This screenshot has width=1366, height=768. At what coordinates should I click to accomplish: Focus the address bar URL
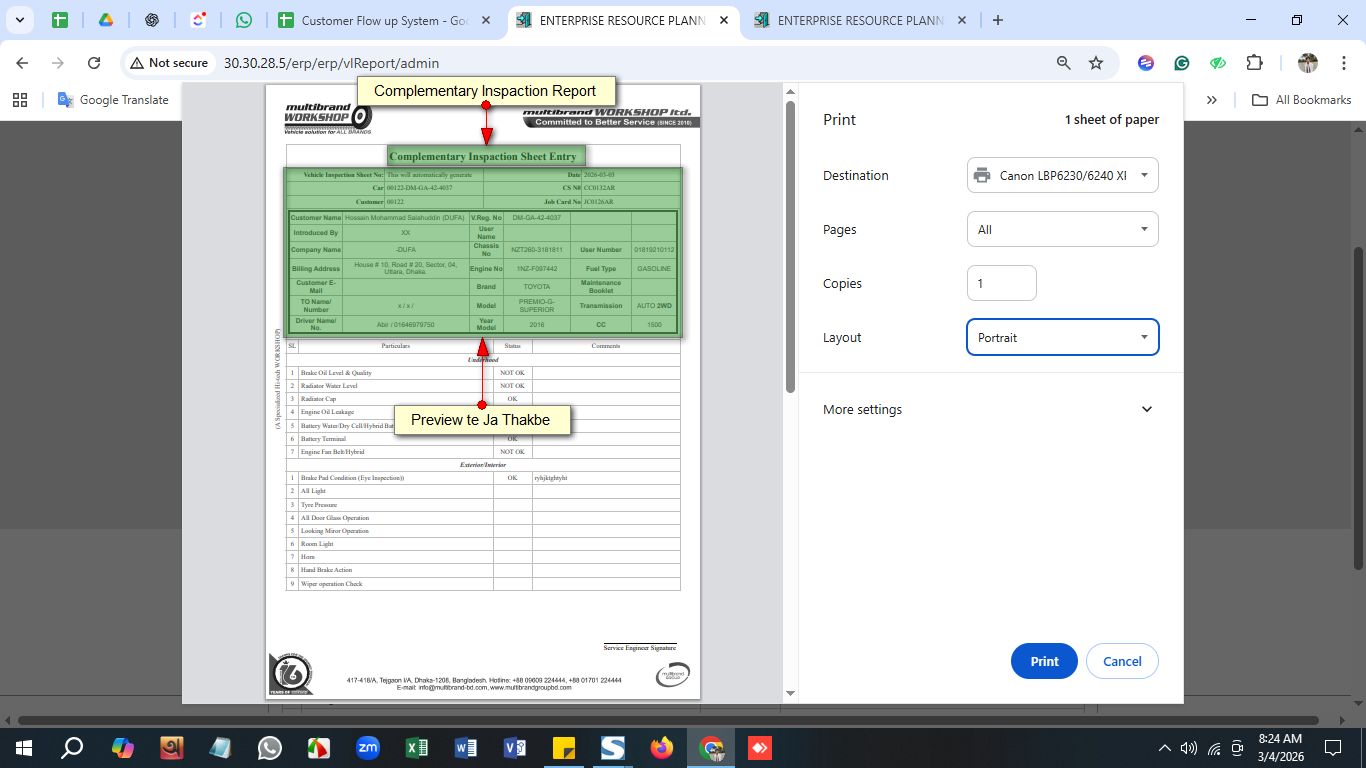pos(331,63)
